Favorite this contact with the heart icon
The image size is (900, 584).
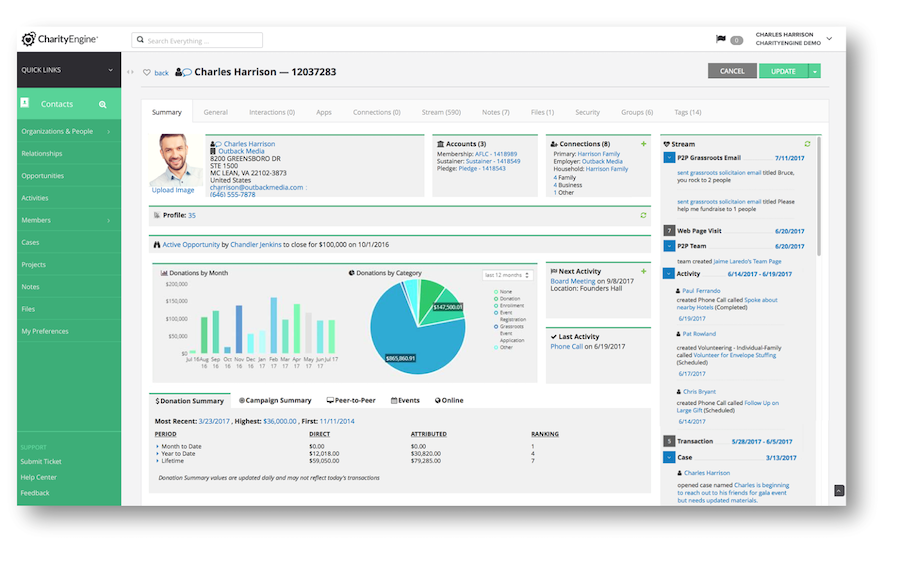click(x=147, y=72)
